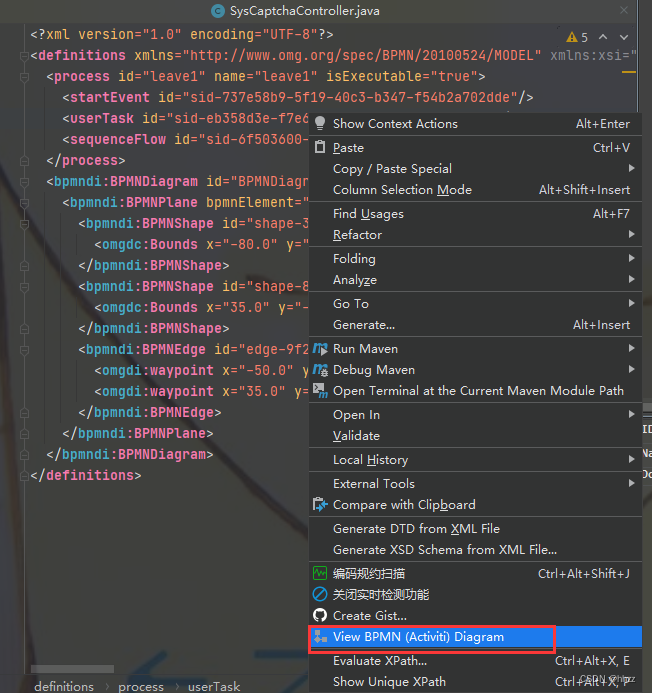
Task: Select Show Unique XPath
Action: point(475,682)
